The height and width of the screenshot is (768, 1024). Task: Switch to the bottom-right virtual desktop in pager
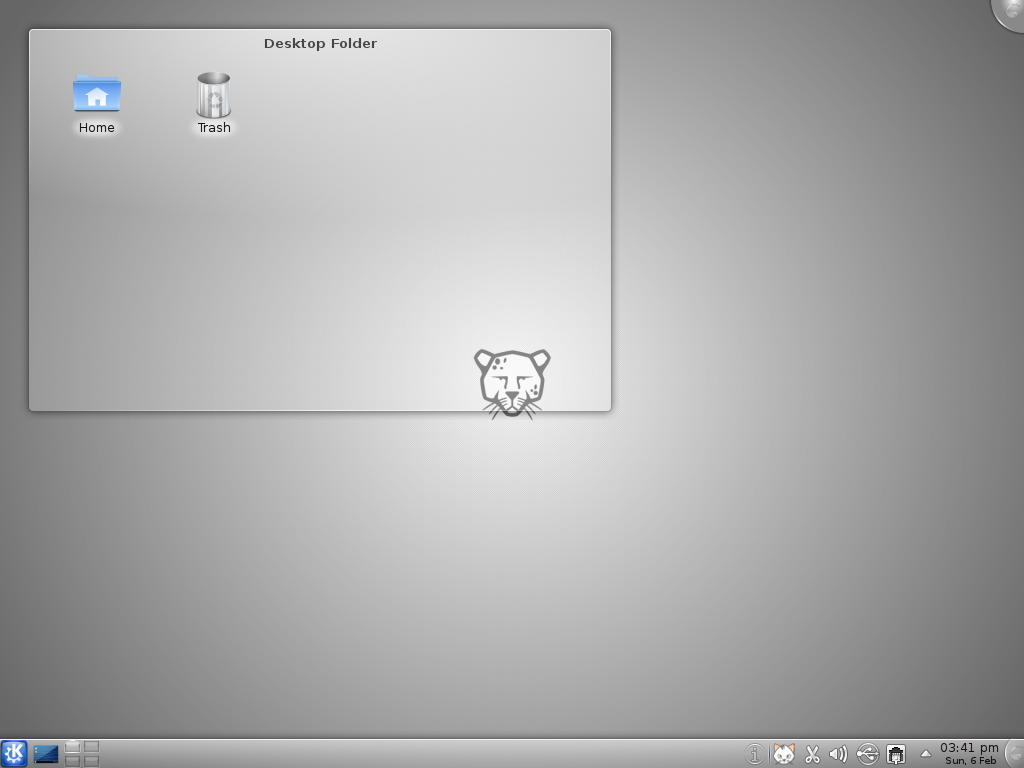click(x=91, y=761)
